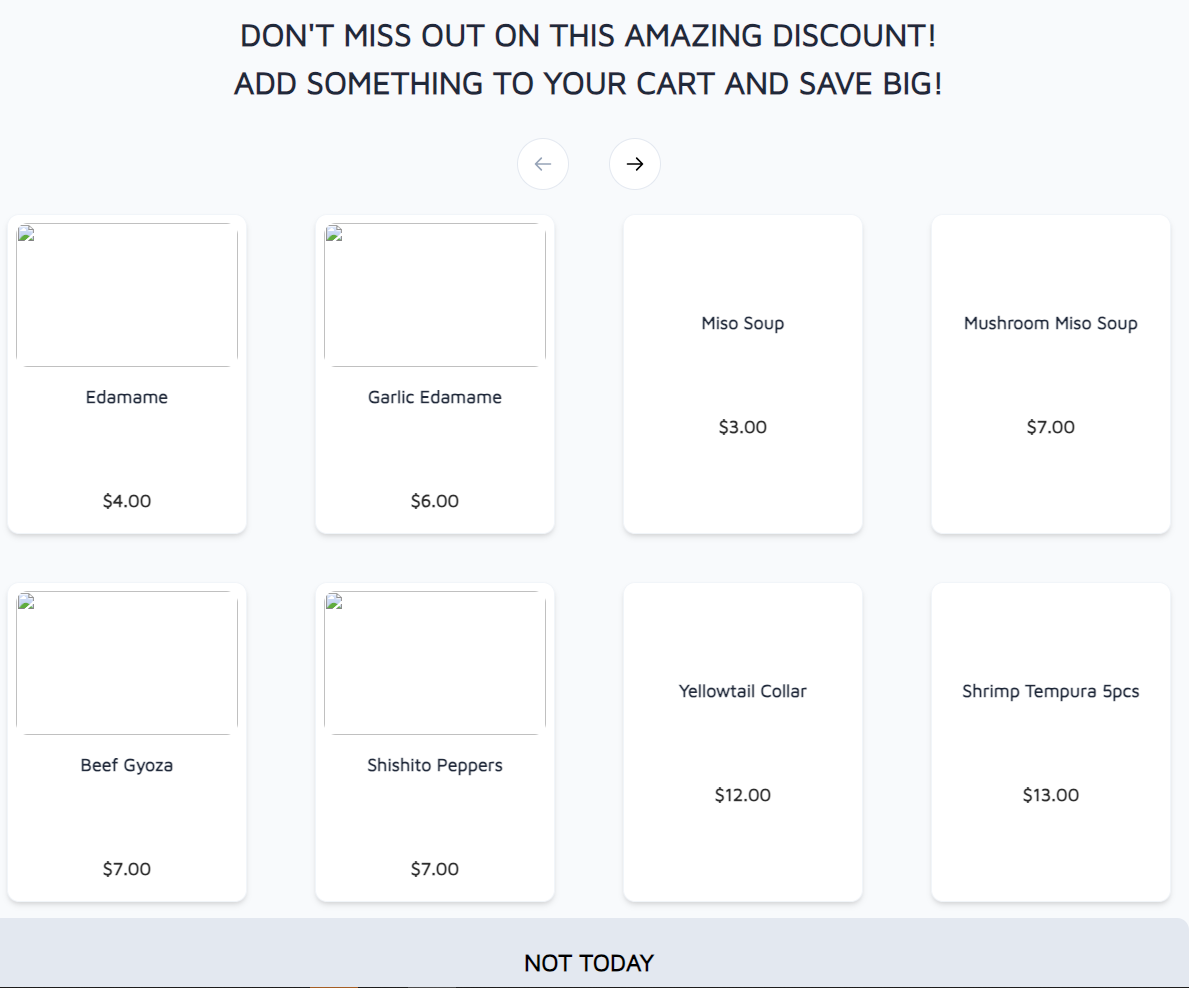This screenshot has width=1189, height=988.
Task: Choose the Shrimp Tempura 5pcs card
Action: coord(1050,742)
